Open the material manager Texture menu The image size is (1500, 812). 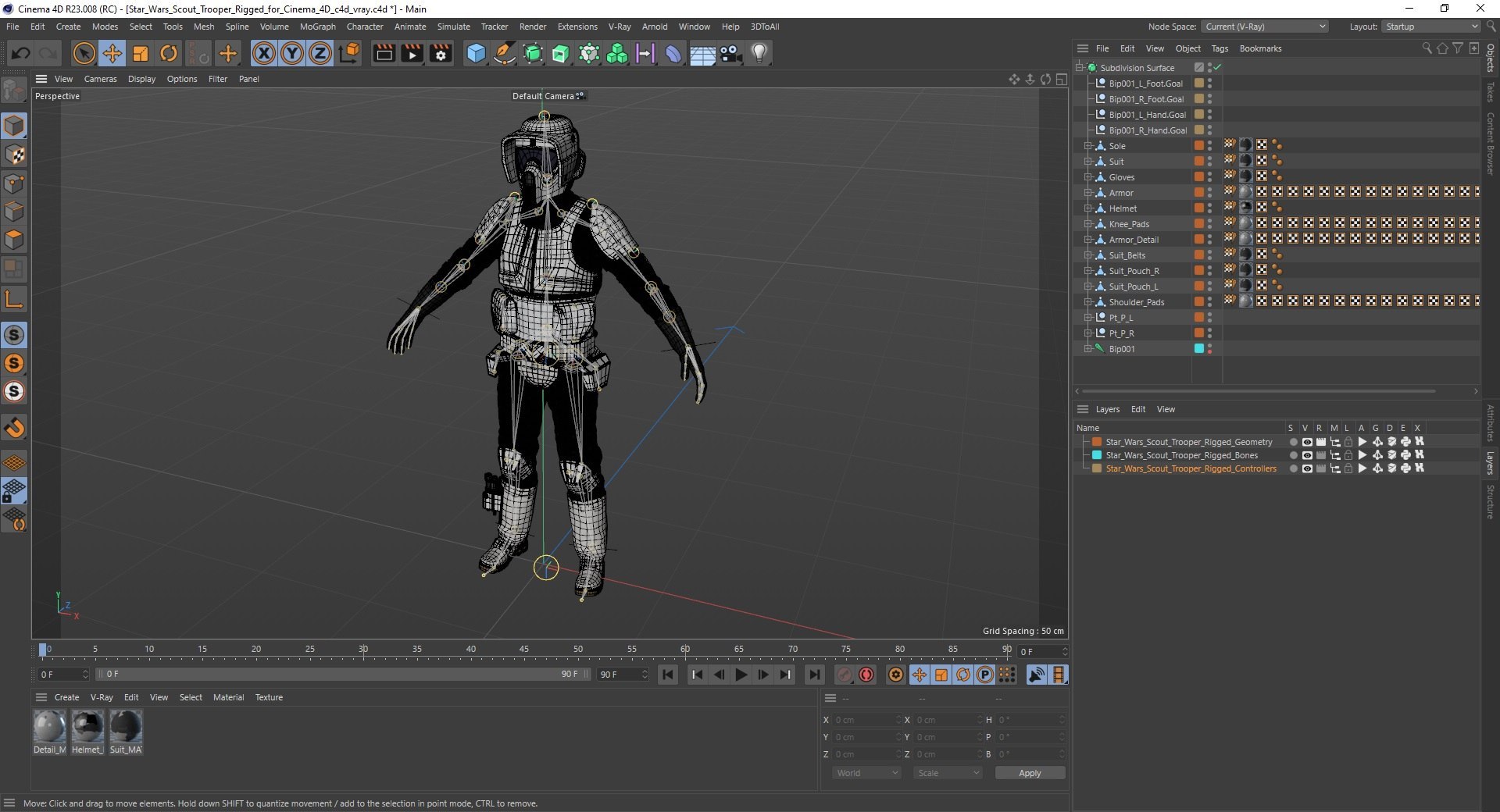(269, 697)
